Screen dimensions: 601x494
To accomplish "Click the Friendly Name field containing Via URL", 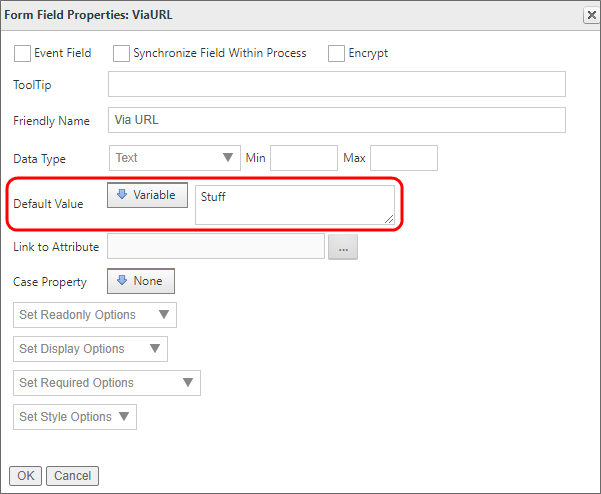I will (x=336, y=121).
